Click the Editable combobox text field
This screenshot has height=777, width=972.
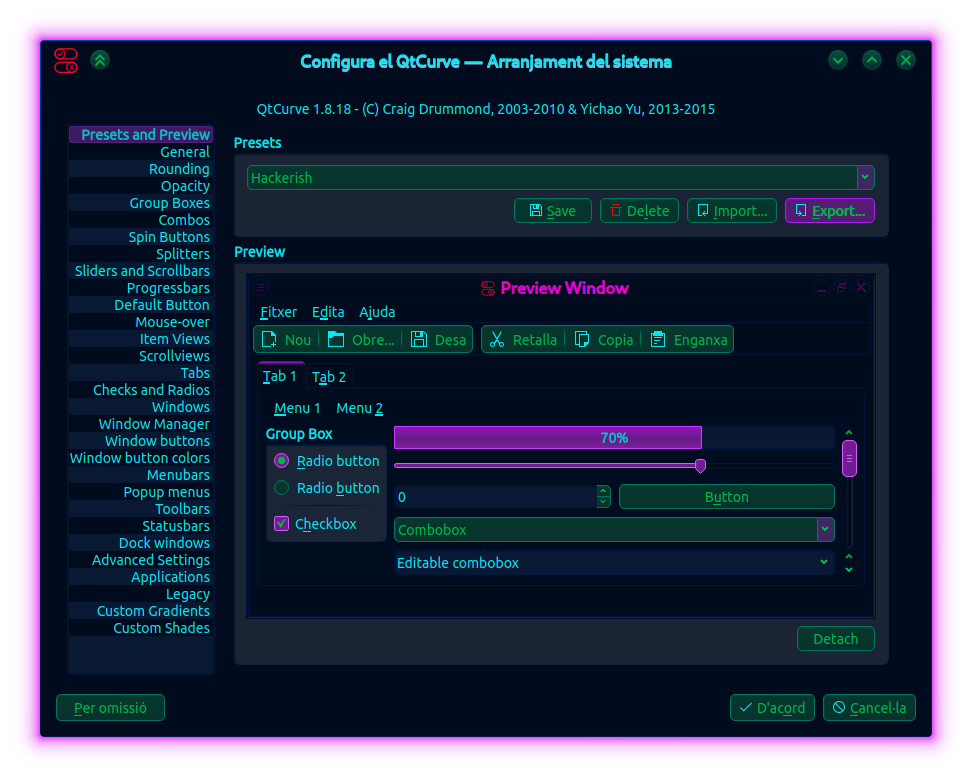point(605,562)
